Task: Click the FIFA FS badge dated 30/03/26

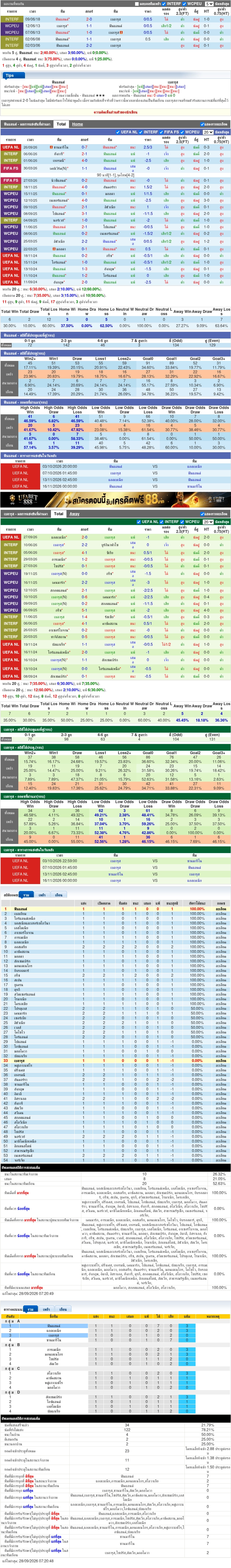Action: click(11, 168)
